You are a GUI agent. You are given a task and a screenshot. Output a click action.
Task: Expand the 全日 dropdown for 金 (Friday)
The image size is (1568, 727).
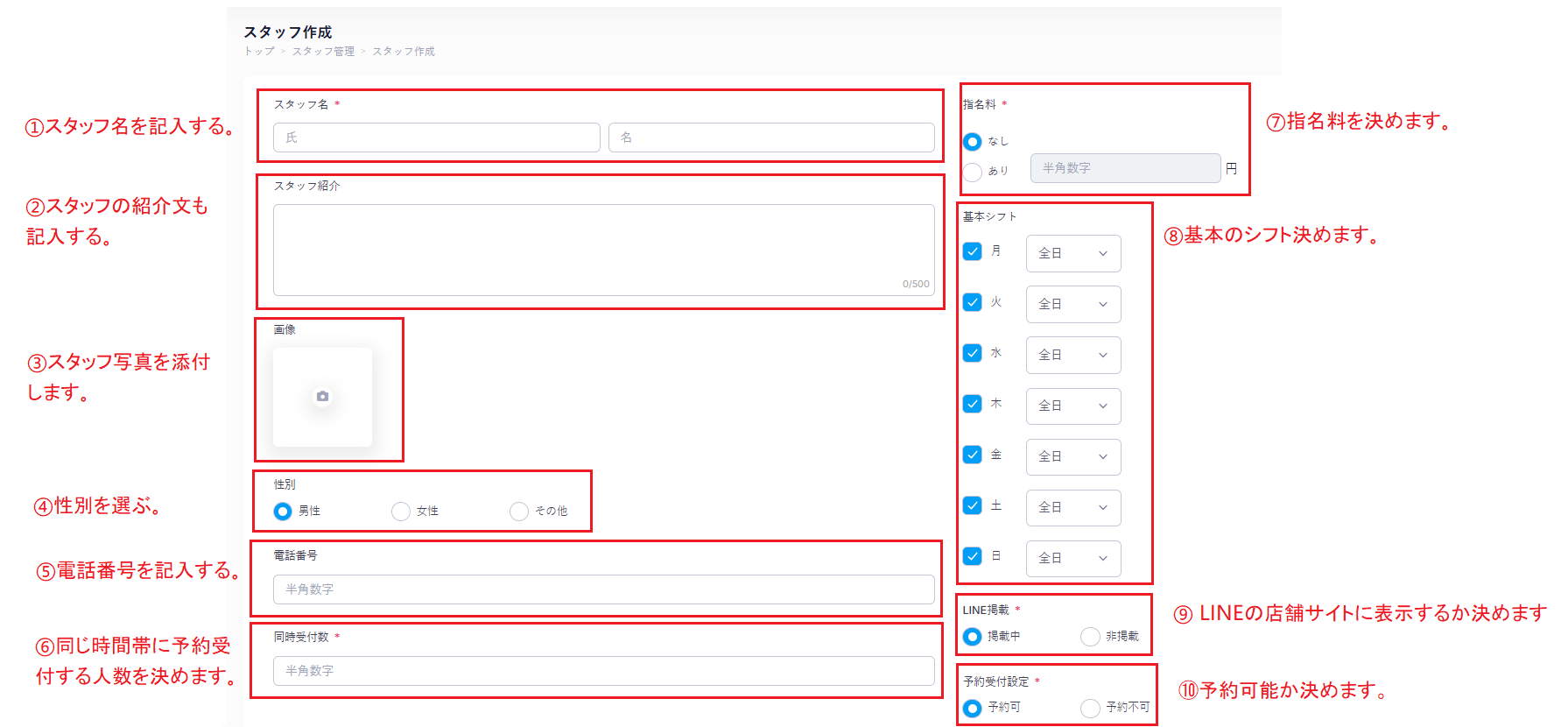1072,456
